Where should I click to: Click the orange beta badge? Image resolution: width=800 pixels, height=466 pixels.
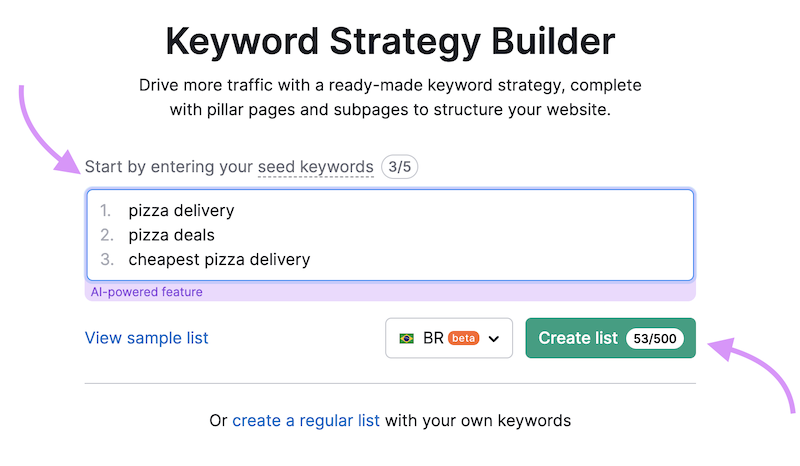463,338
